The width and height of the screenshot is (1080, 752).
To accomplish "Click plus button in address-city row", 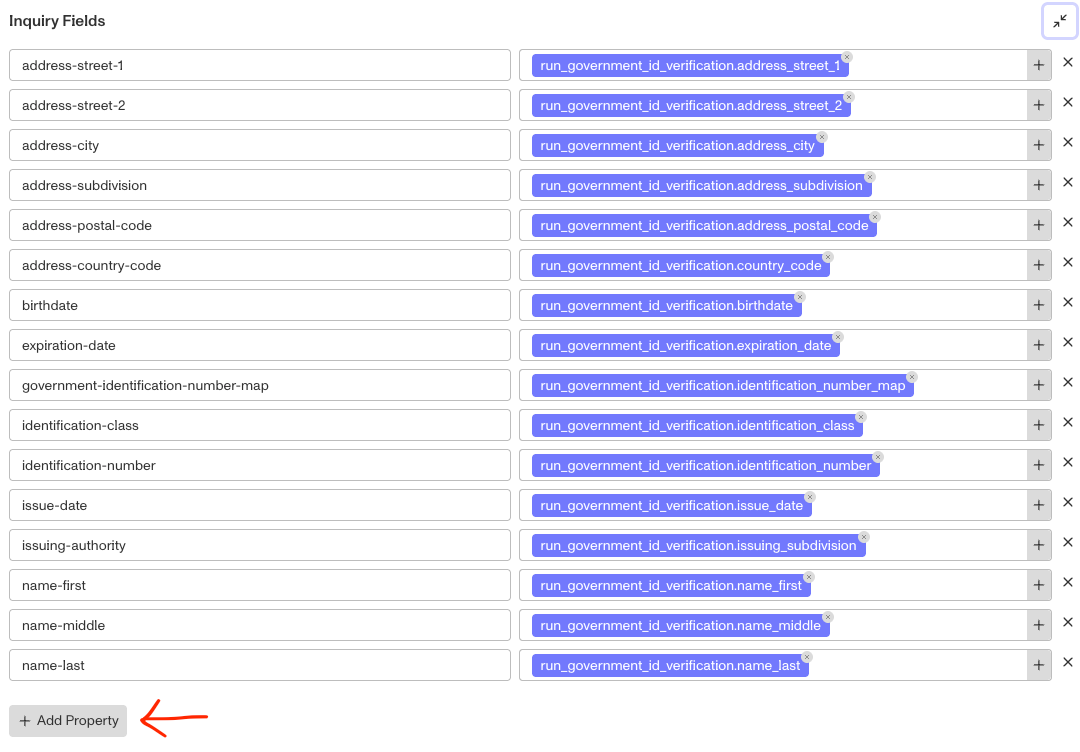I will pos(1039,145).
